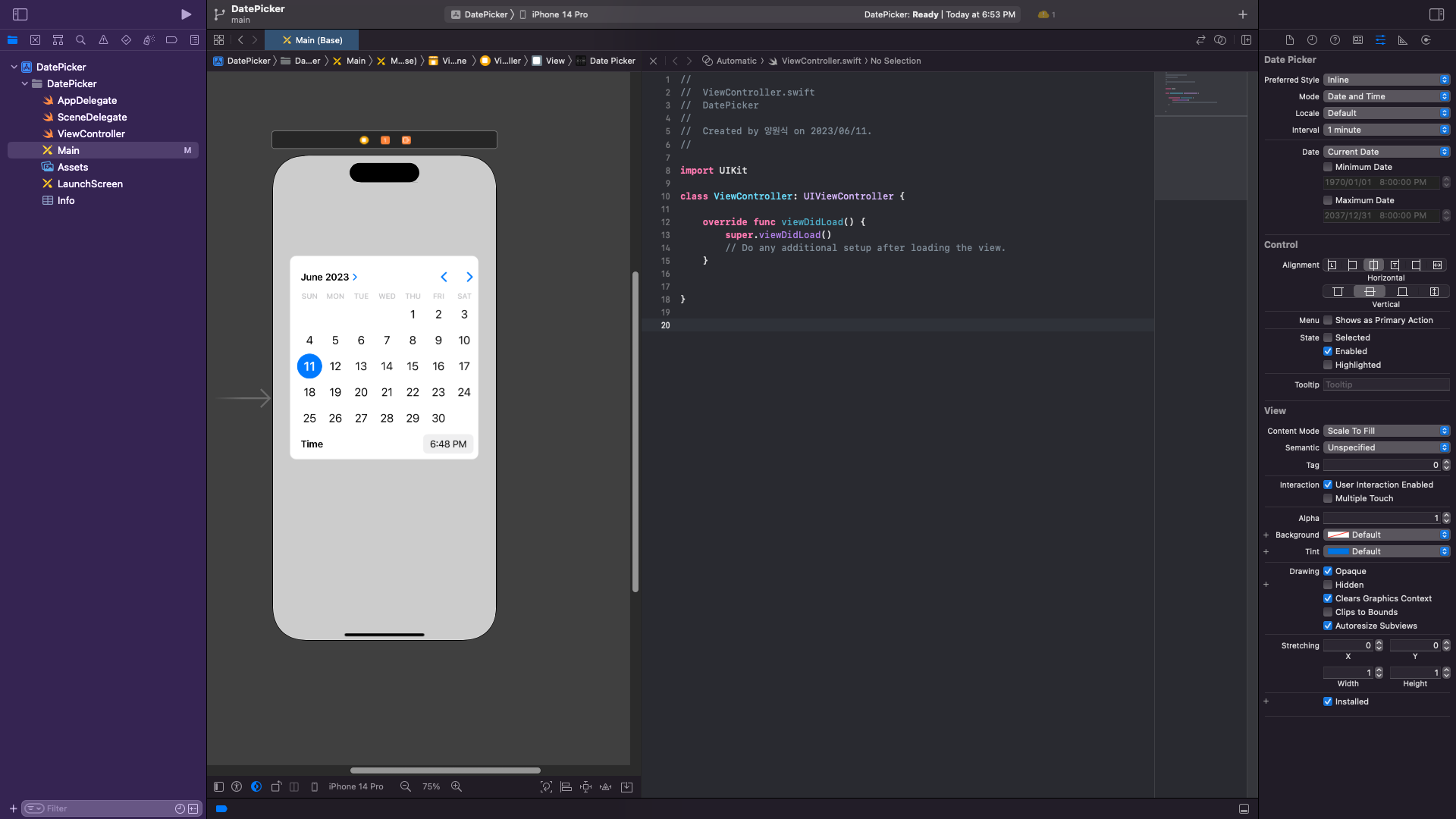Open the Size inspector ruler icon

[1403, 40]
